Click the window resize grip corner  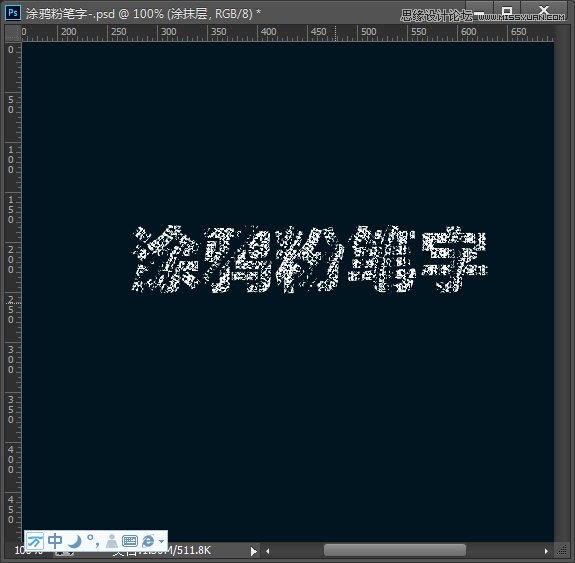(562, 550)
